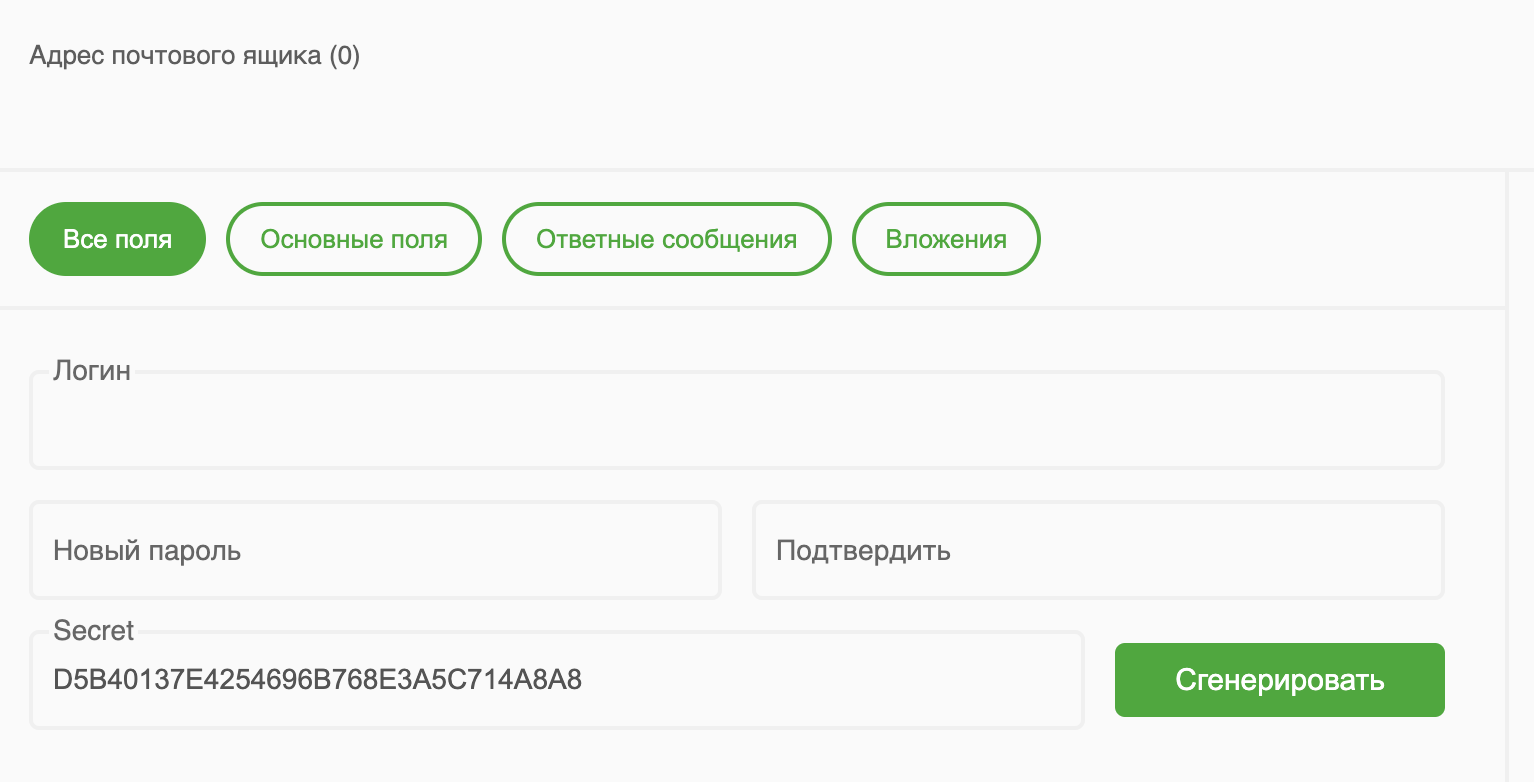Activate the "Все поля" filter pill
Image resolution: width=1534 pixels, height=782 pixels.
pyautogui.click(x=117, y=238)
